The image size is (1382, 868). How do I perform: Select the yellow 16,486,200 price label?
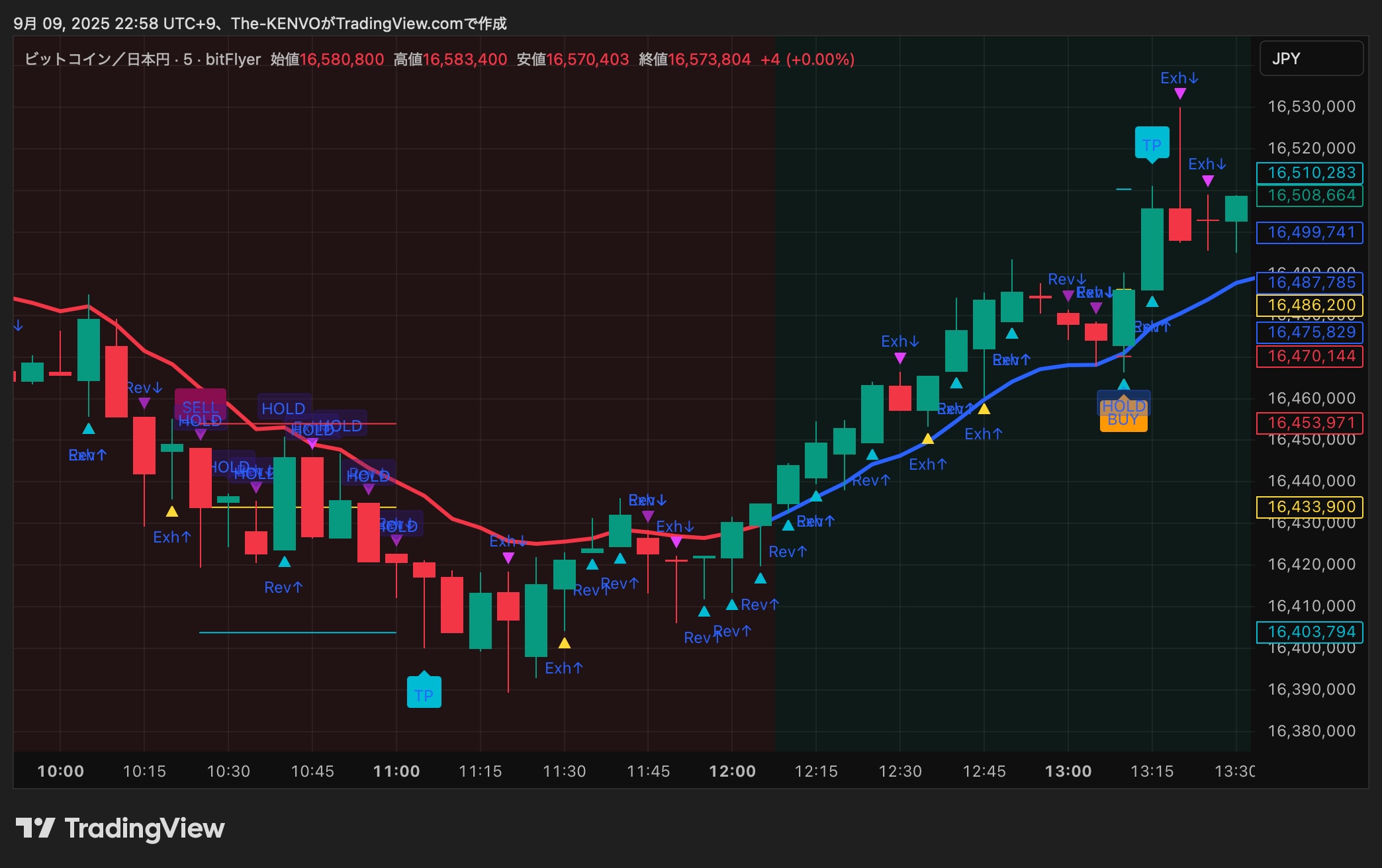tap(1310, 305)
